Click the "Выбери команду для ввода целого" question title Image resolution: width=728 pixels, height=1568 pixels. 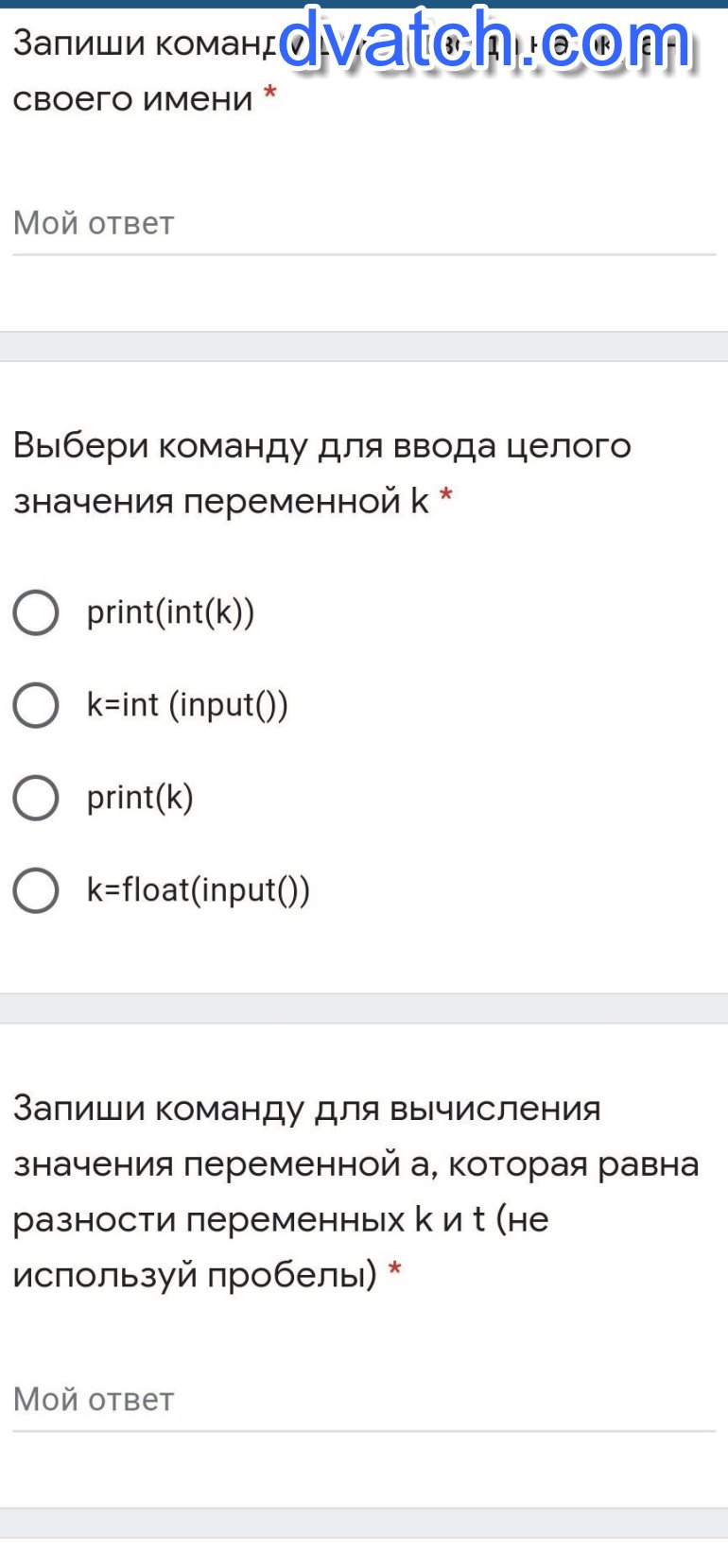pyautogui.click(x=321, y=445)
